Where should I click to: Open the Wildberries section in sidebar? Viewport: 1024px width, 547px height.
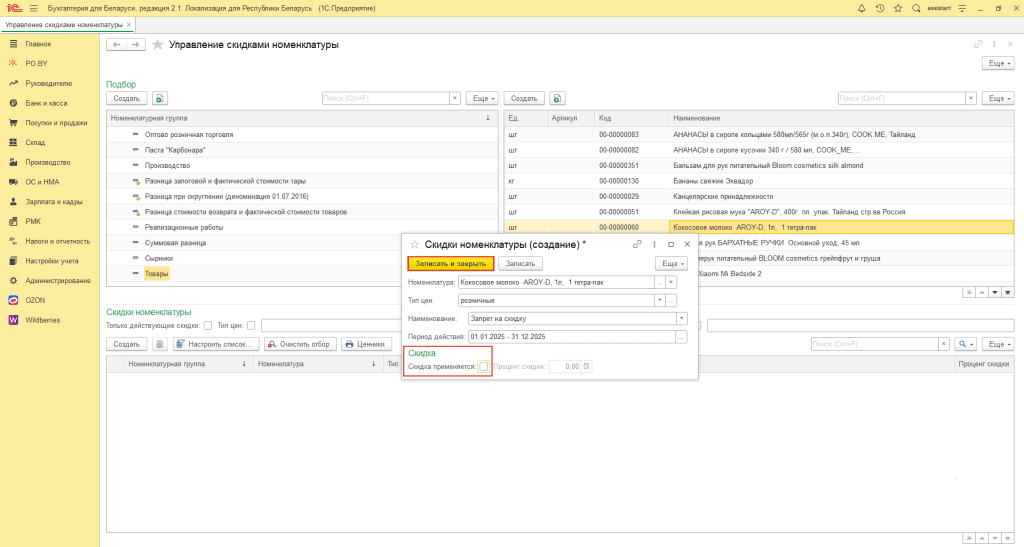[42, 320]
